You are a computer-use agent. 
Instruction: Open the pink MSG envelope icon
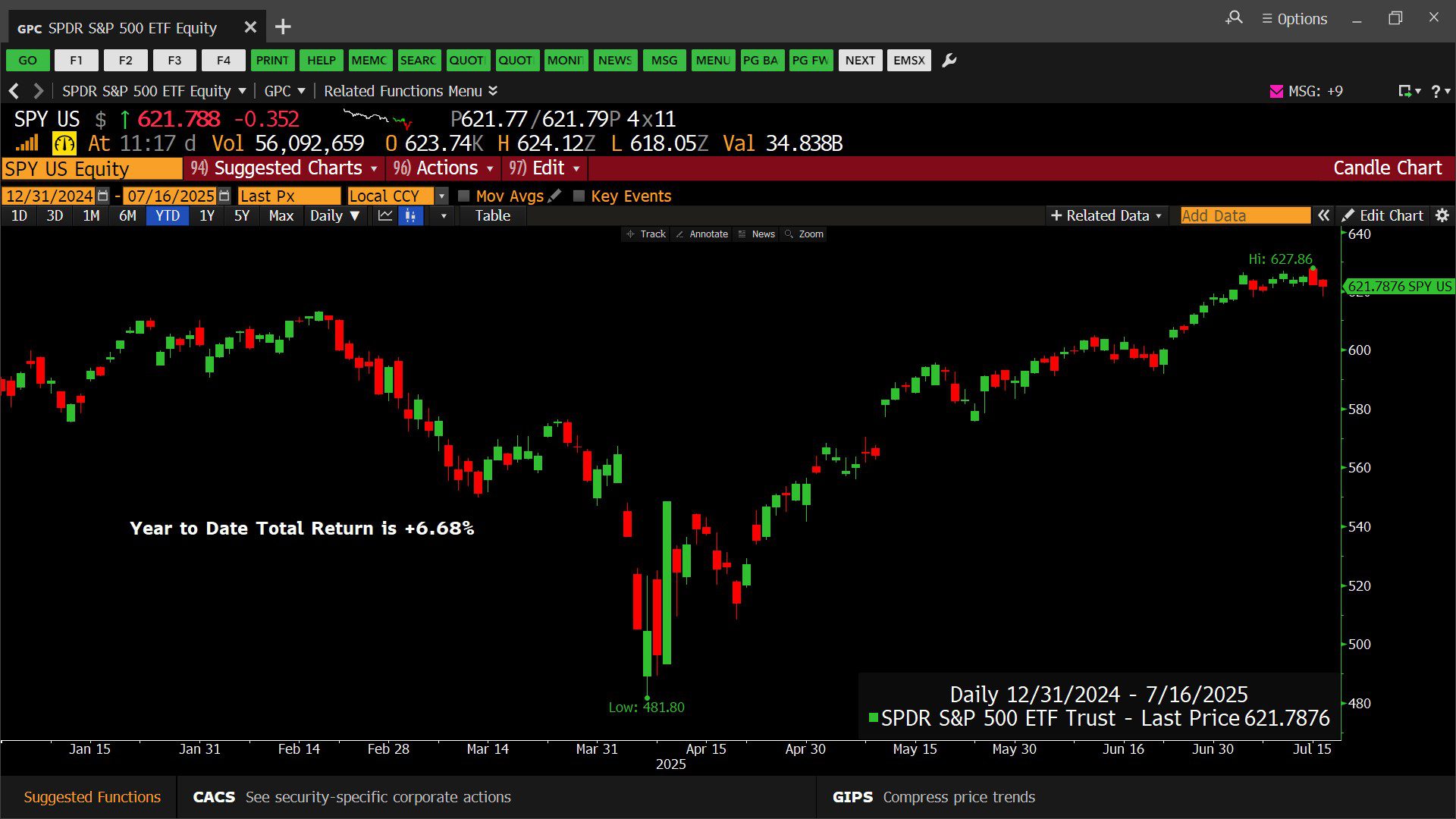(x=1276, y=92)
